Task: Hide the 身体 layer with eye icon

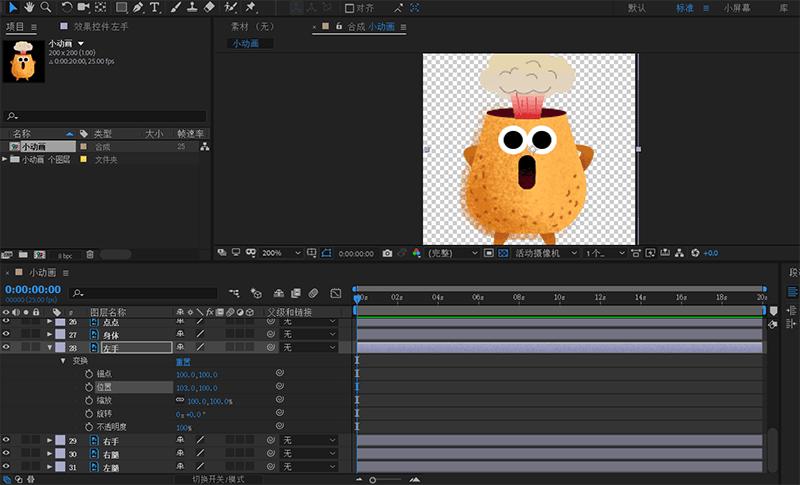Action: point(6,335)
